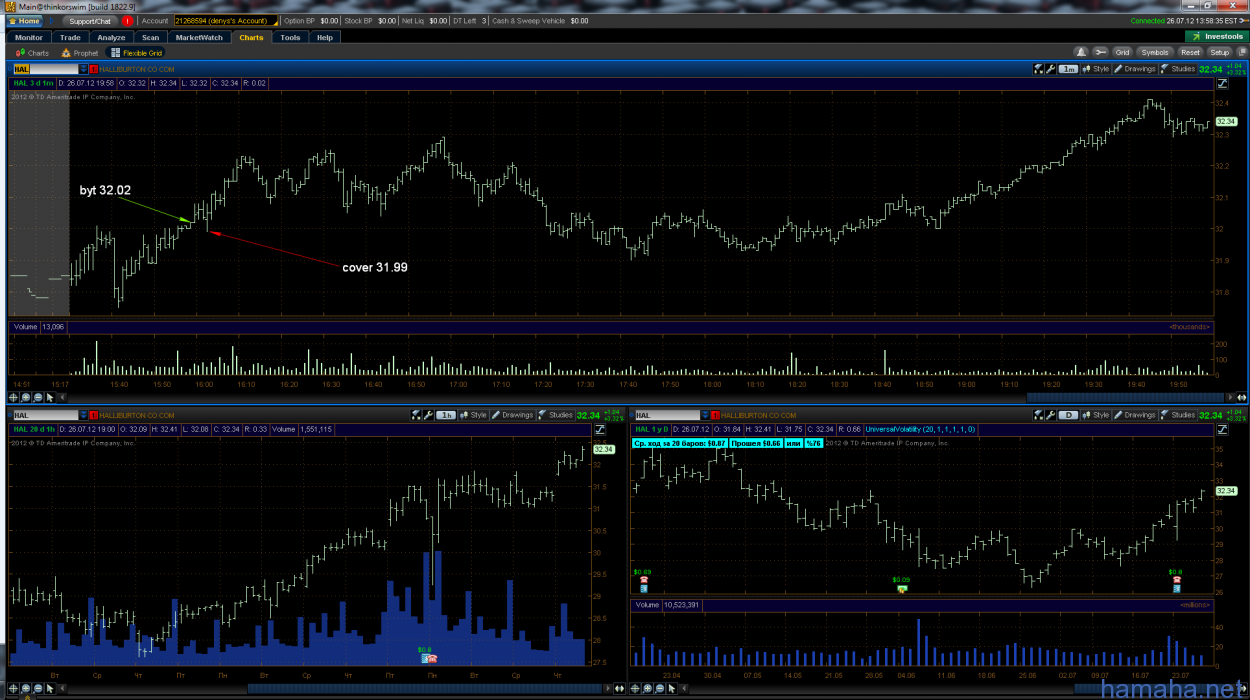Image resolution: width=1250 pixels, height=700 pixels.
Task: Open Drawings menu of bottom-left chart
Action: pos(513,415)
